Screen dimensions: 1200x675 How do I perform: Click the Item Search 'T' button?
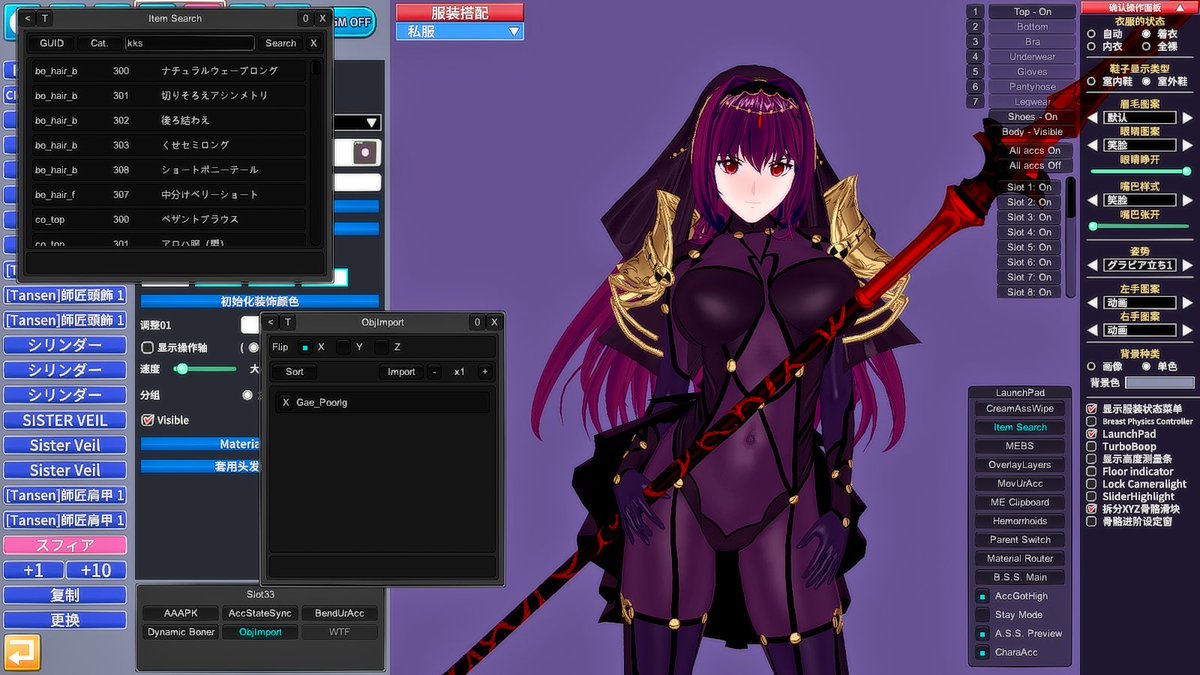(x=46, y=18)
